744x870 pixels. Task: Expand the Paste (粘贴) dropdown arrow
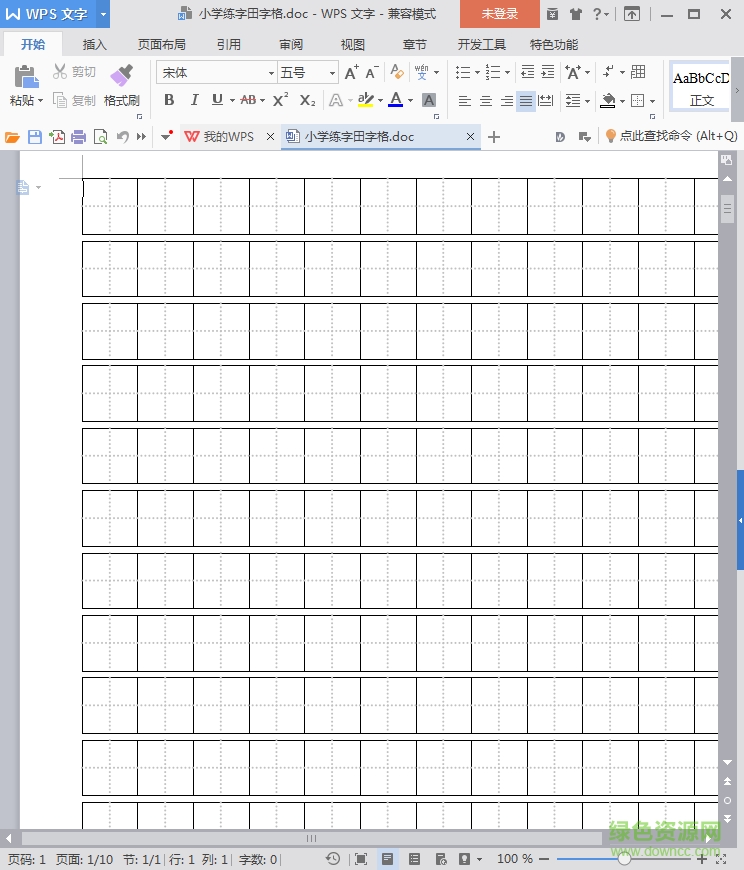click(40, 101)
